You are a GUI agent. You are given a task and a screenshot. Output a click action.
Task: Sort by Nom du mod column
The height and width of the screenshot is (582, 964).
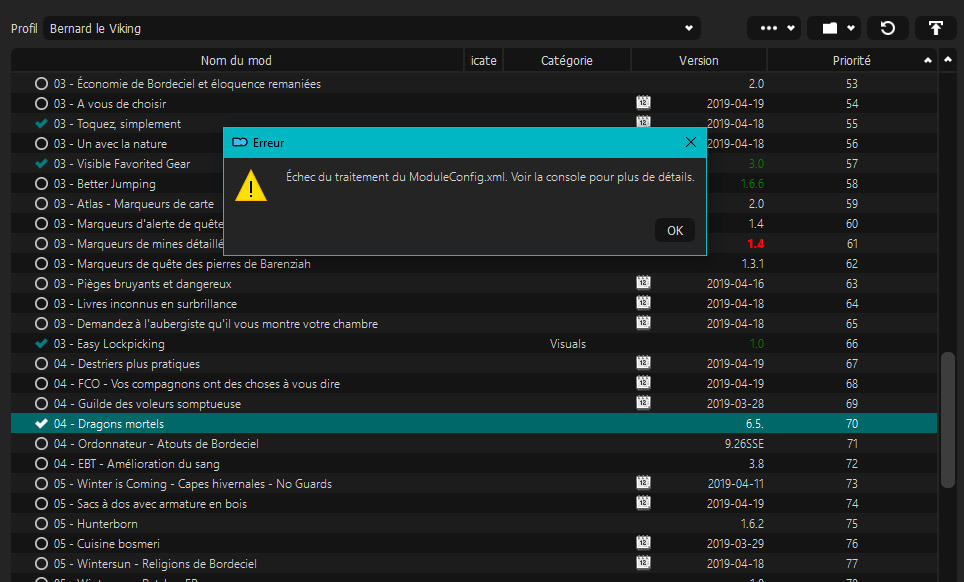coord(236,61)
